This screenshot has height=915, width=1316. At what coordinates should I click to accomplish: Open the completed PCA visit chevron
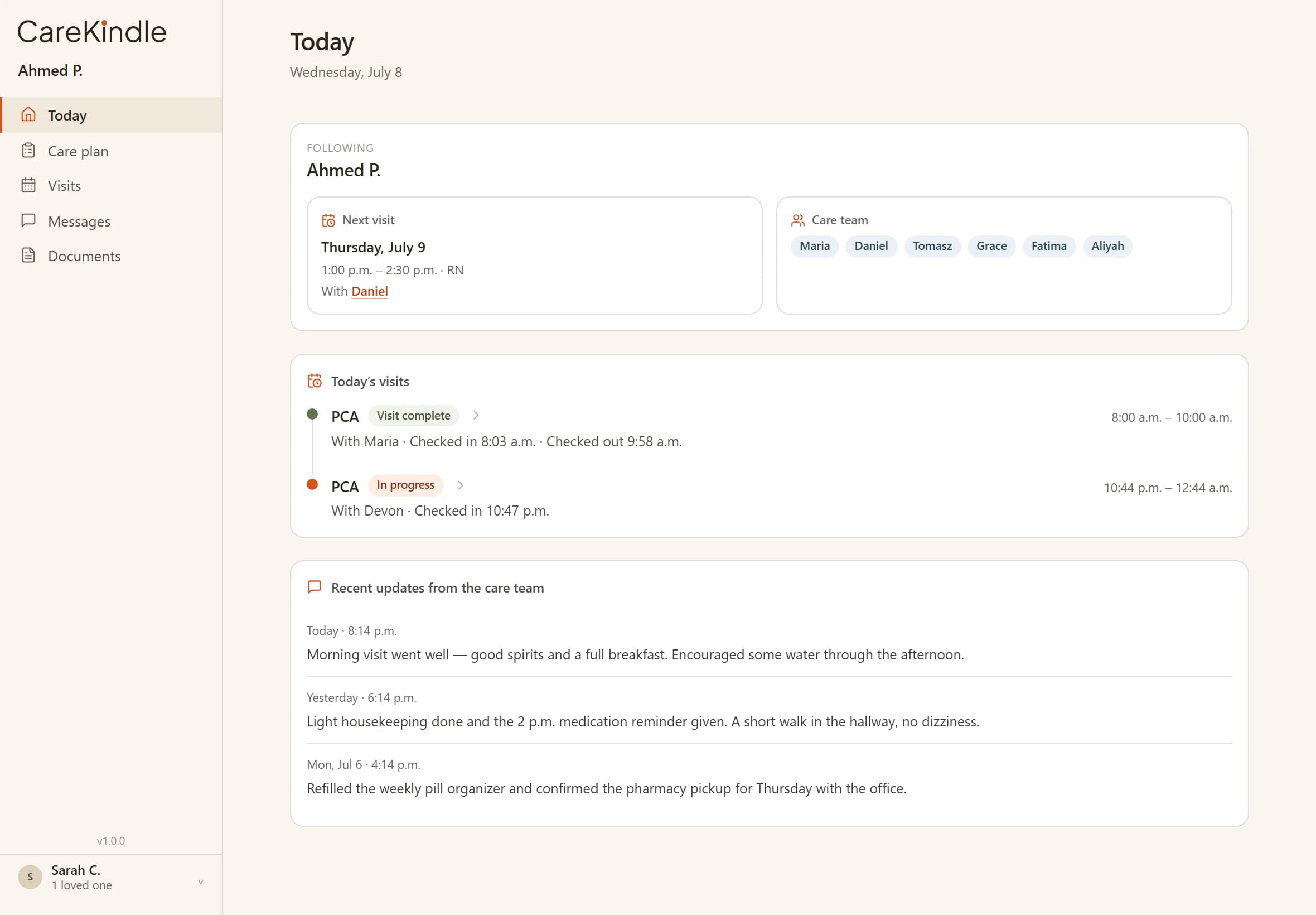point(476,415)
